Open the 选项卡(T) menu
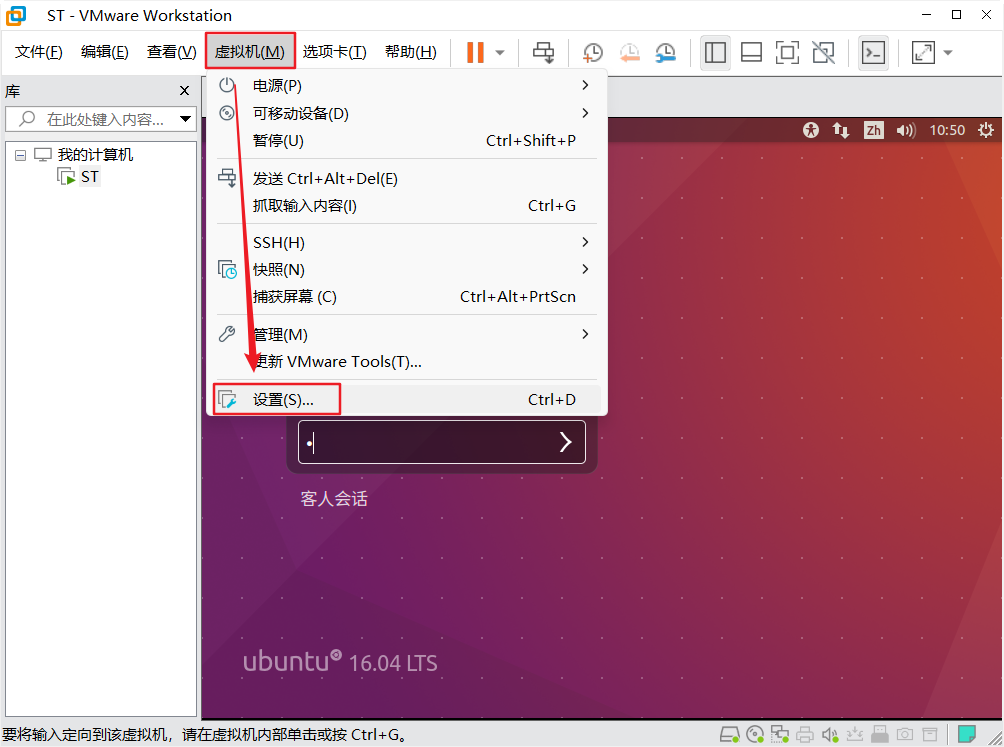1004x747 pixels. 334,52
